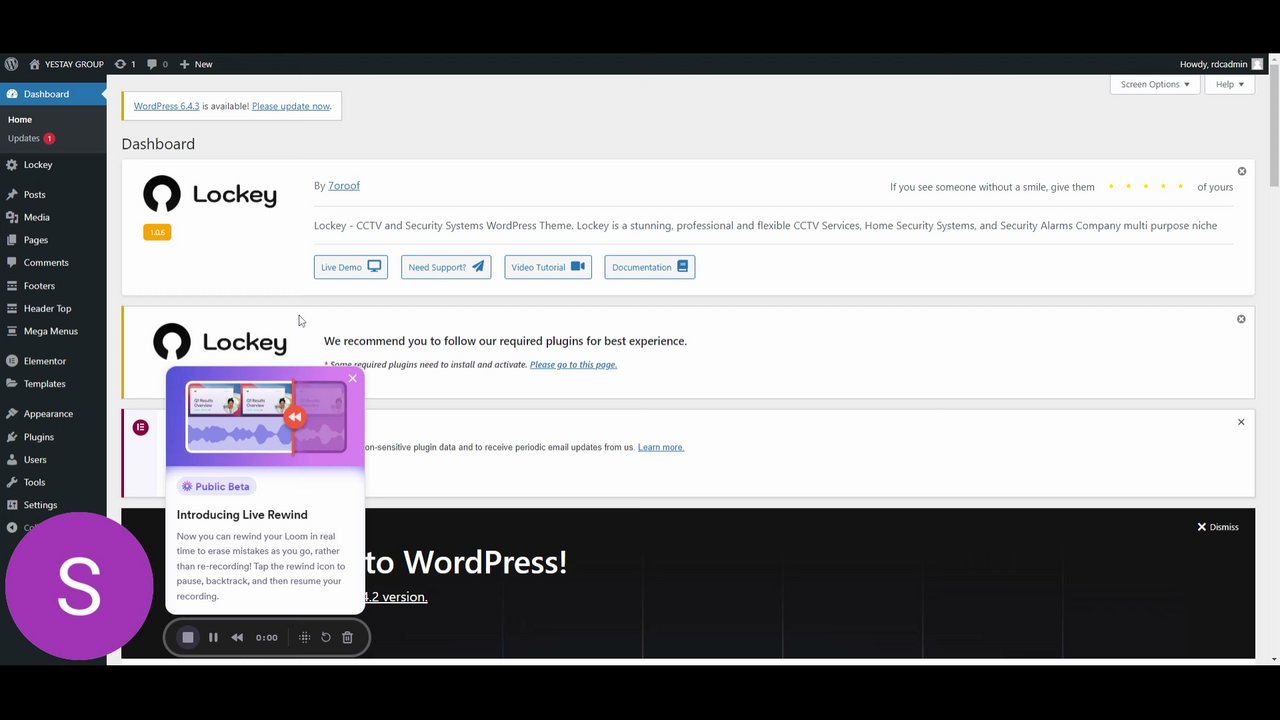Click the Video Tutorial button

tap(548, 267)
